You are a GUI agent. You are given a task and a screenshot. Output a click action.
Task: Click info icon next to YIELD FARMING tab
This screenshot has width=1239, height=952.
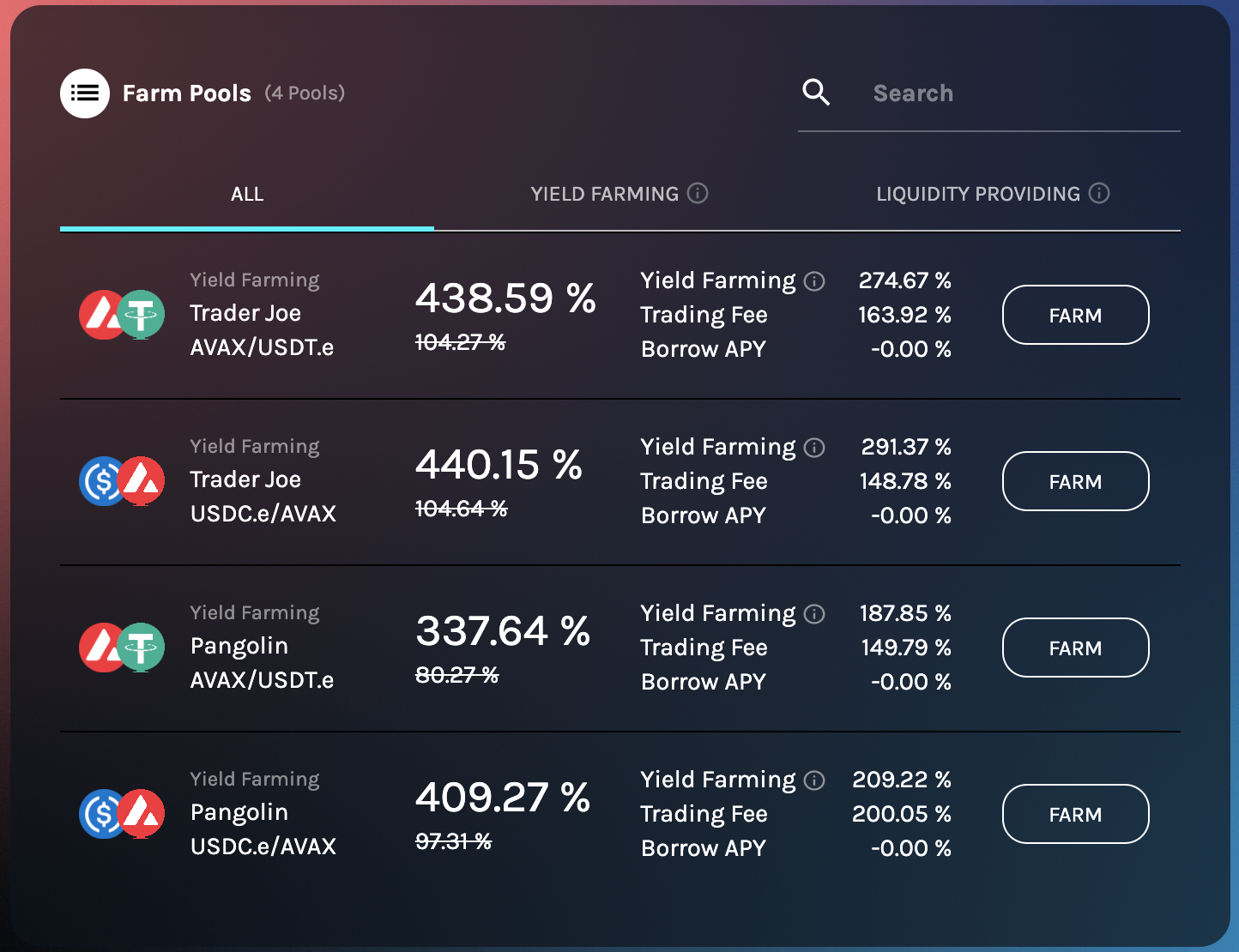[x=698, y=193]
